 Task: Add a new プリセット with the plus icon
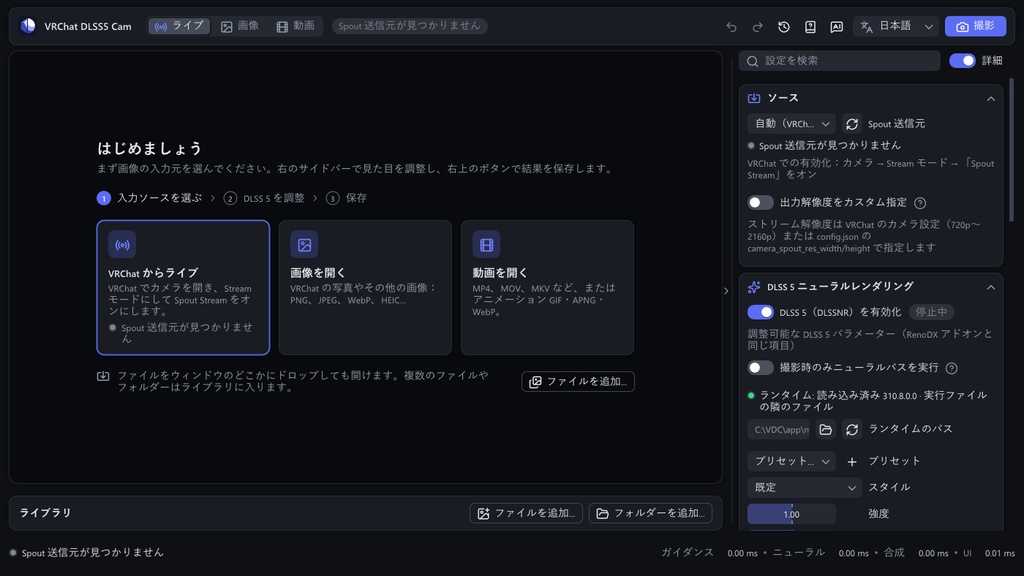pos(852,462)
